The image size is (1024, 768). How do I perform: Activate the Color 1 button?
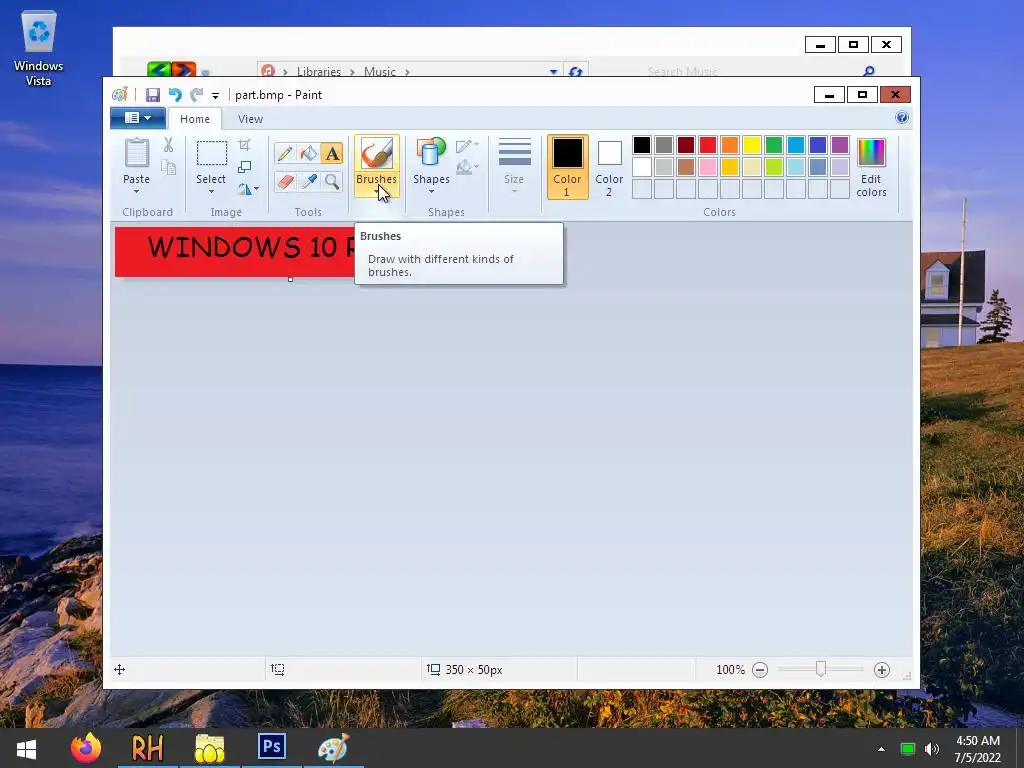point(567,167)
